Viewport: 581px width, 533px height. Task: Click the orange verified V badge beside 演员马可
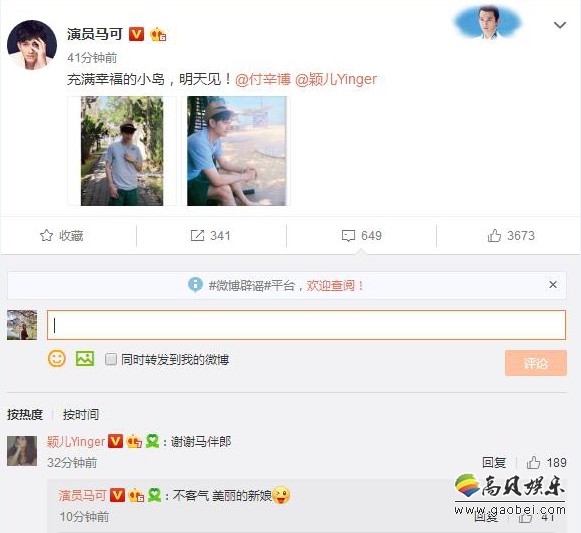136,34
